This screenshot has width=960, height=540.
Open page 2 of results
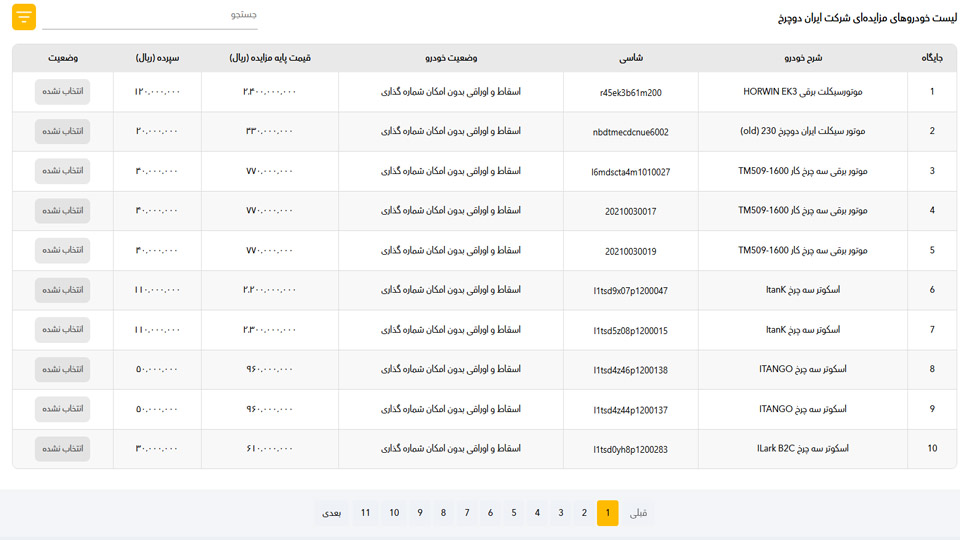click(x=584, y=513)
